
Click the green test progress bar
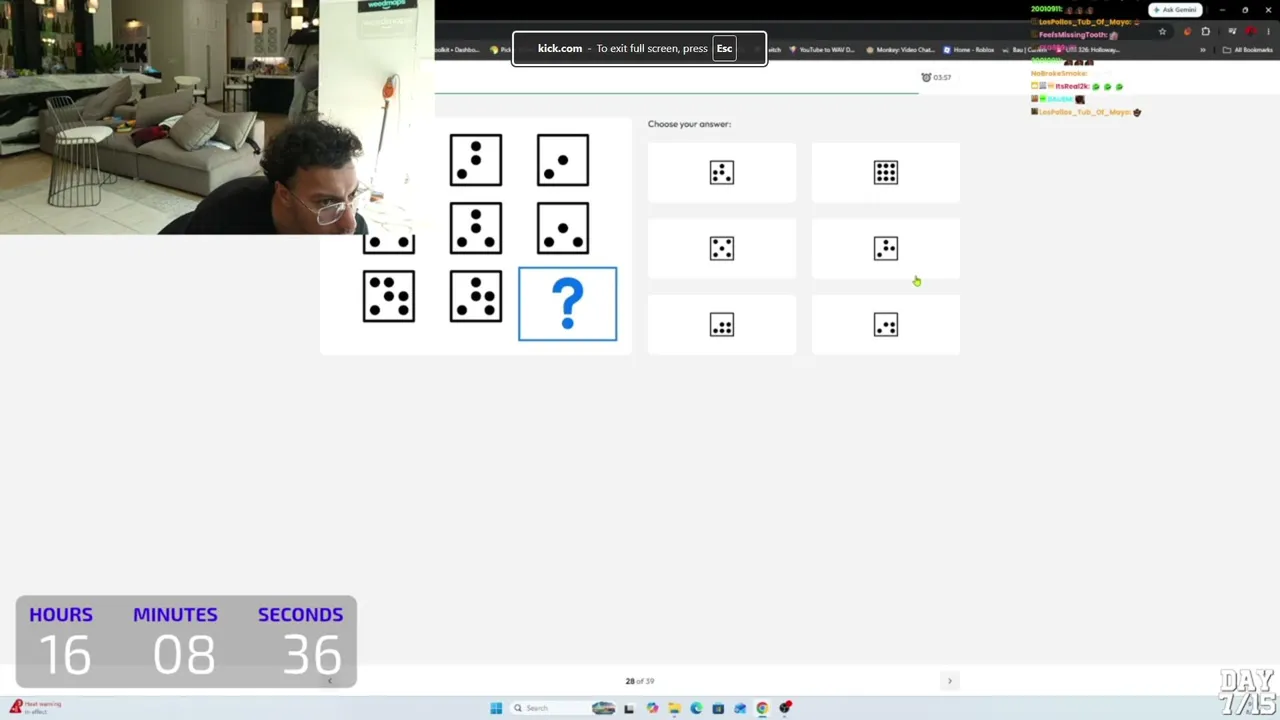(x=676, y=93)
